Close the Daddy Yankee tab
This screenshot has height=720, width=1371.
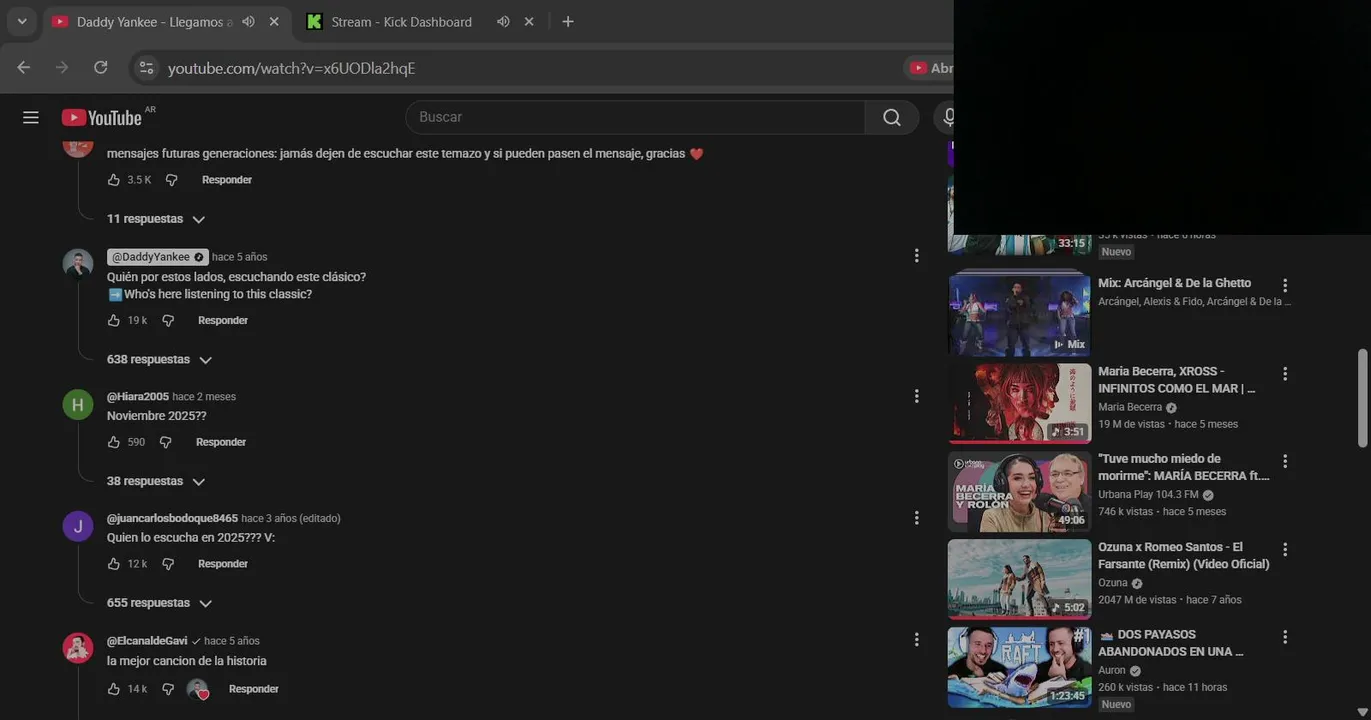click(274, 21)
